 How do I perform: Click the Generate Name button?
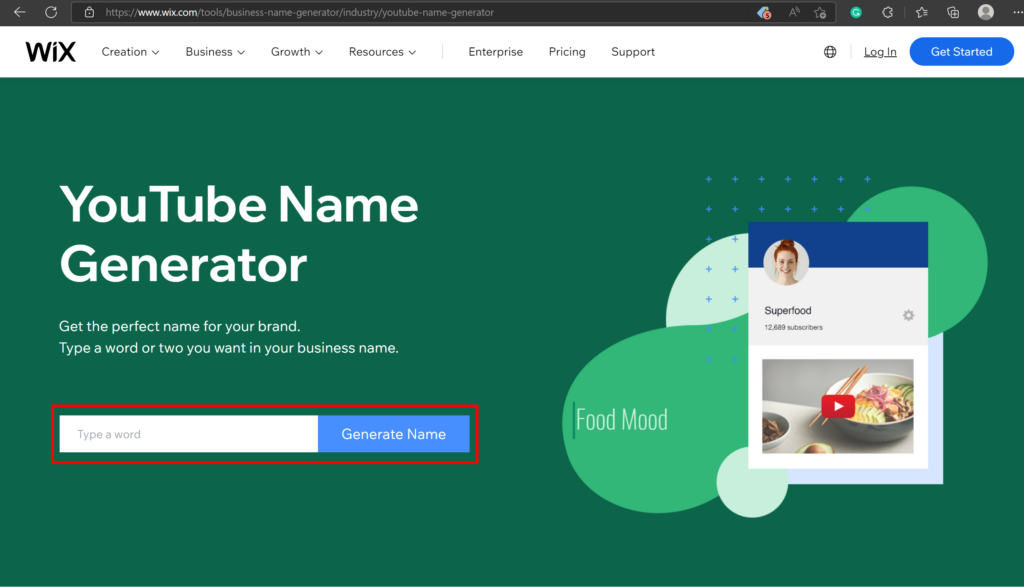pos(393,434)
